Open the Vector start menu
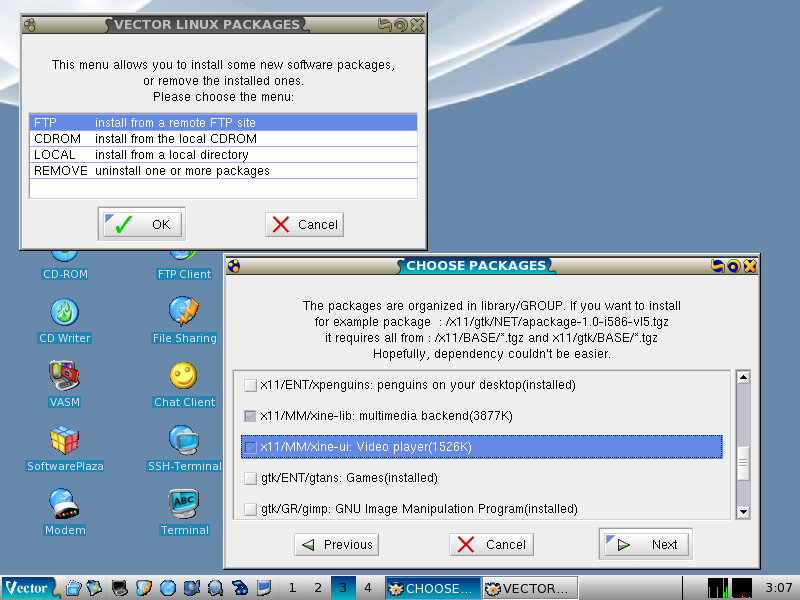This screenshot has height=600, width=800. (28, 588)
